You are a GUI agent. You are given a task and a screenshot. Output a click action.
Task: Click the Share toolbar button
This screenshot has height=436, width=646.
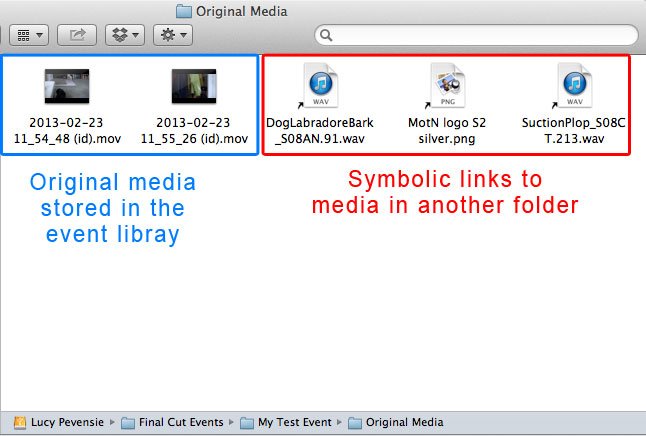(x=77, y=35)
